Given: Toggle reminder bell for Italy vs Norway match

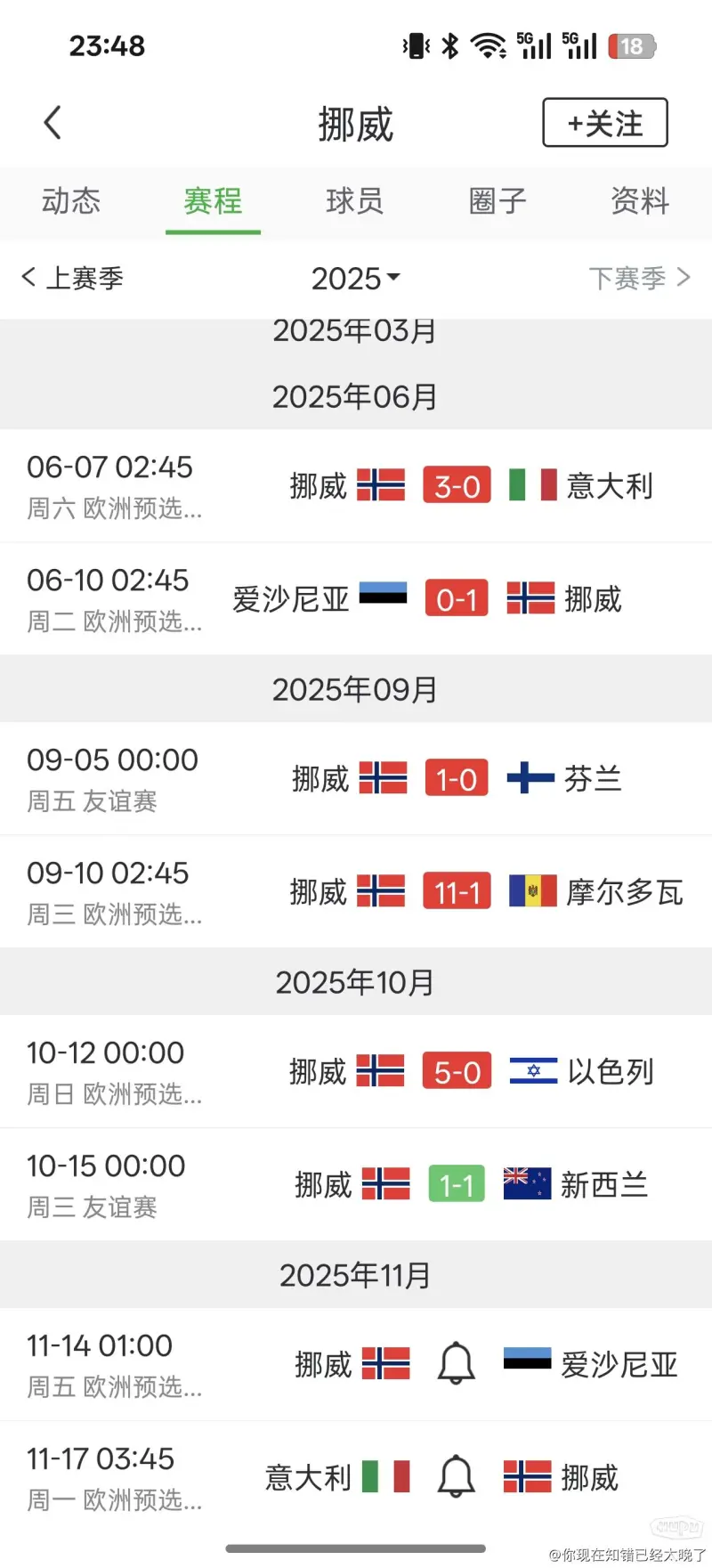Looking at the screenshot, I should 457,1476.
